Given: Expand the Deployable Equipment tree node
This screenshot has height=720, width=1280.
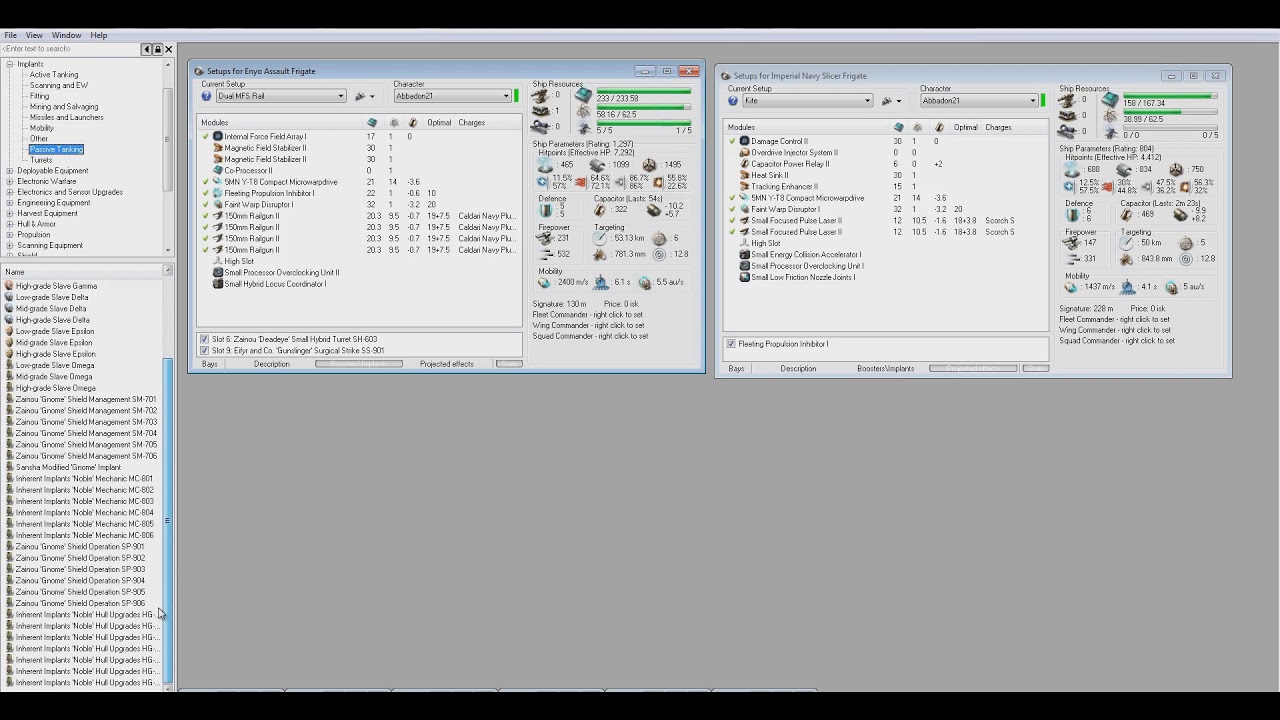Looking at the screenshot, I should 10,171.
